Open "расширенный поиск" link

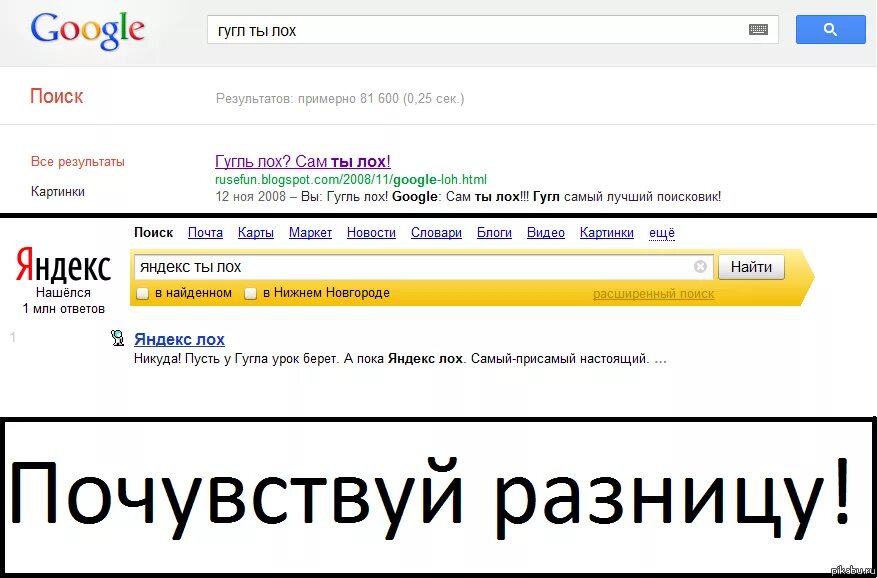point(653,294)
